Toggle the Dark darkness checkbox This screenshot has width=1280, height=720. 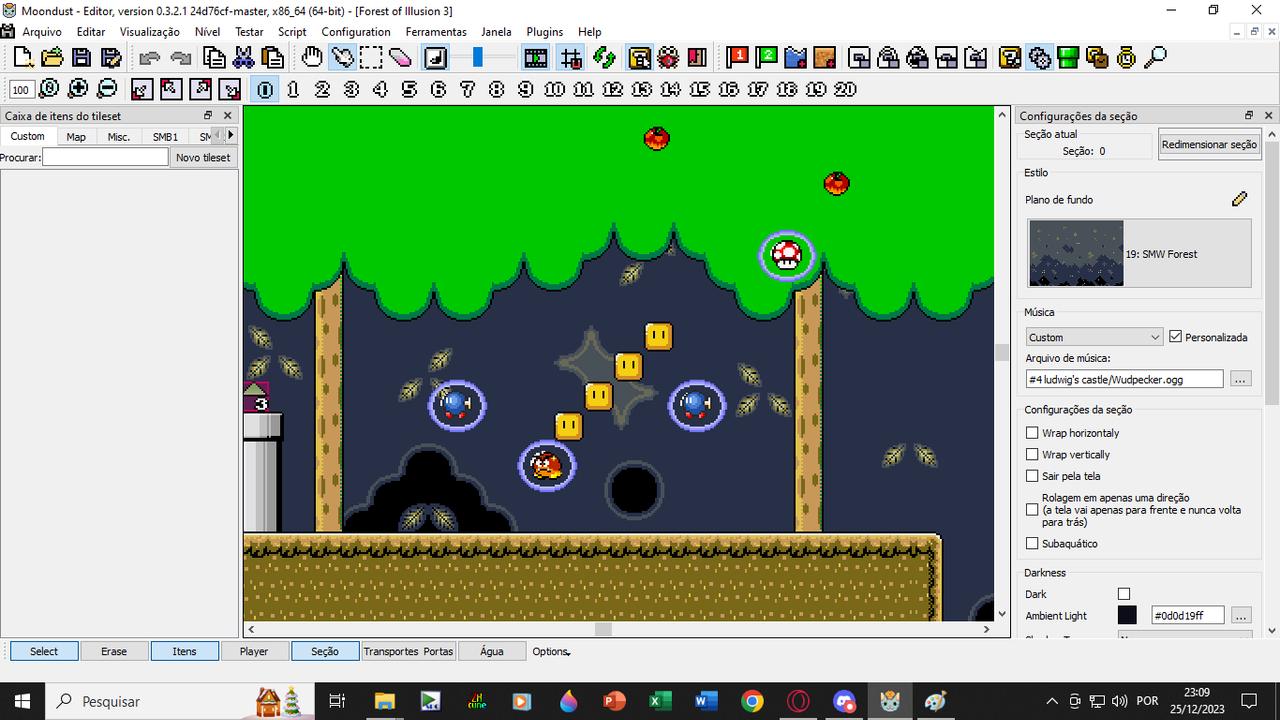coord(1124,594)
